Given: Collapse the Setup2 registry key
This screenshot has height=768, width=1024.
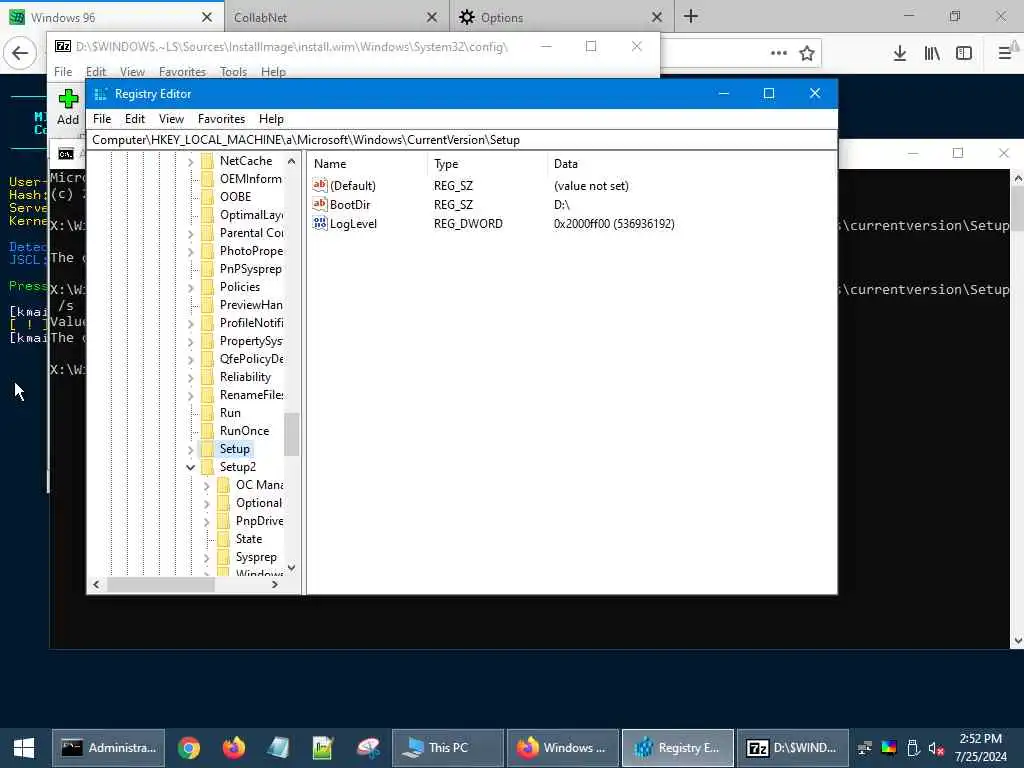Looking at the screenshot, I should point(190,467).
